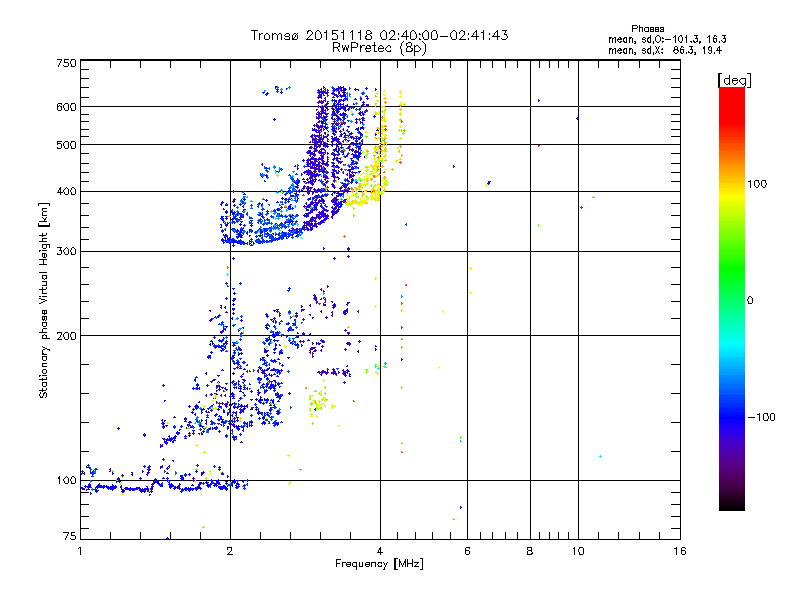Click the x-axis tick label '1'

click(x=80, y=551)
